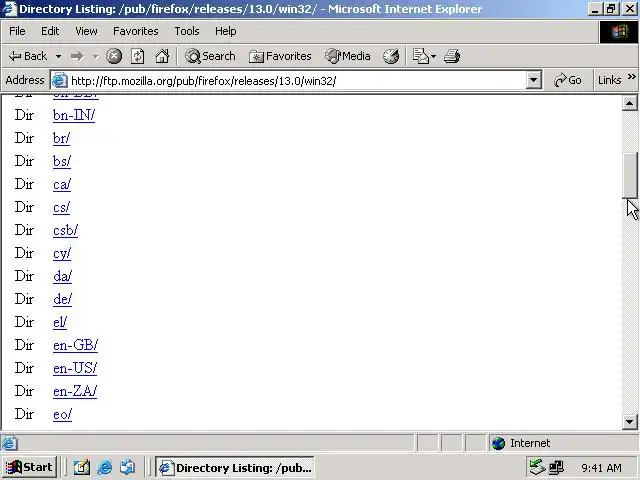Open the da/ directory link

[x=62, y=276]
